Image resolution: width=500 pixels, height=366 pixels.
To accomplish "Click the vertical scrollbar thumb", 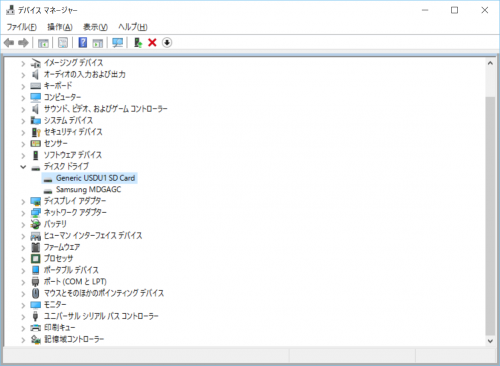I will [490, 216].
